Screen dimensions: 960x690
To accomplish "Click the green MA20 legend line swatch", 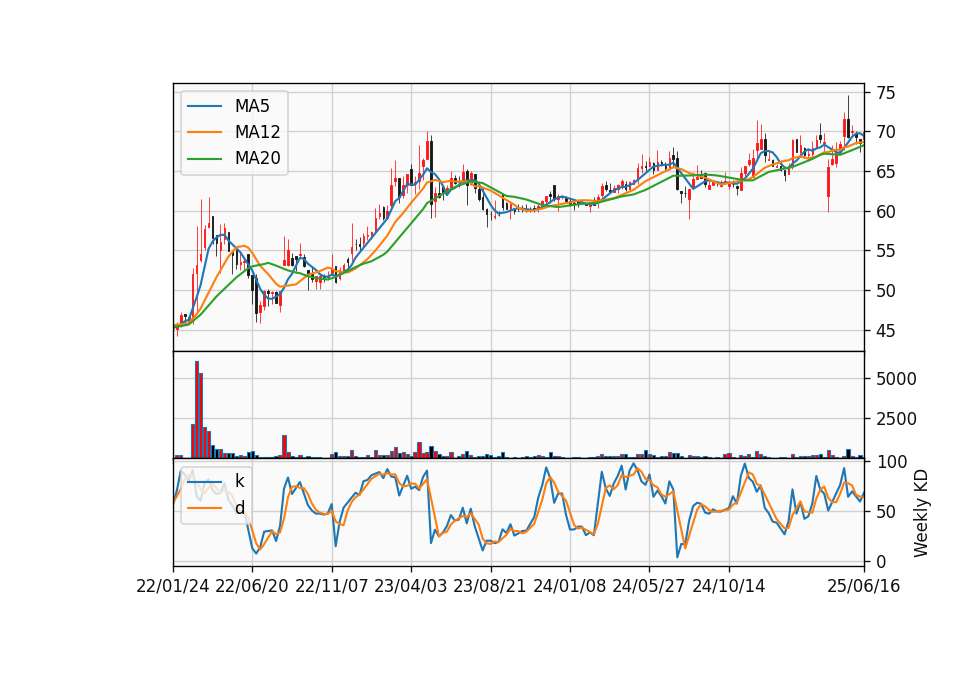I will [x=204, y=159].
